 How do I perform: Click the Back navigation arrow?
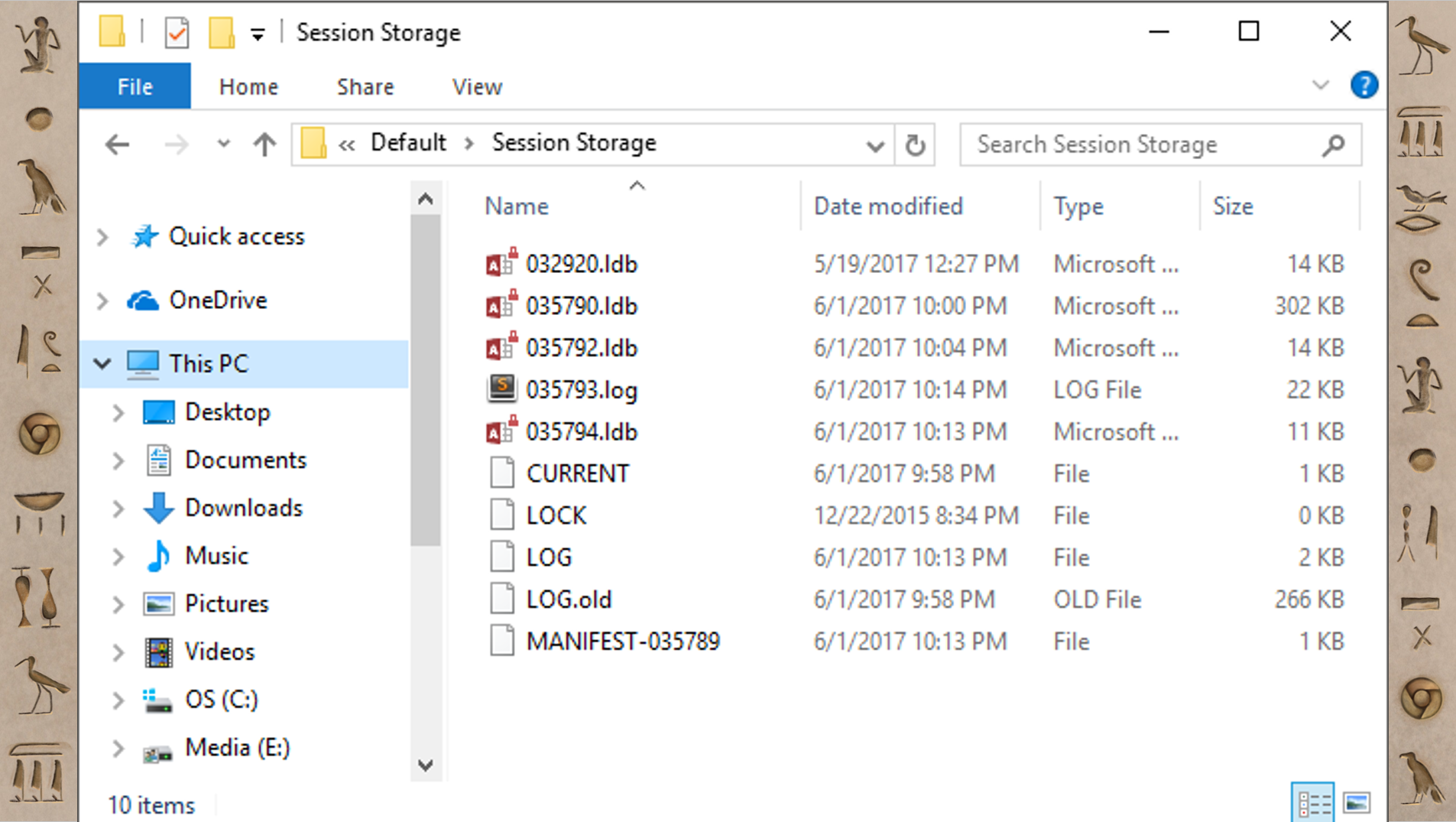pyautogui.click(x=117, y=144)
